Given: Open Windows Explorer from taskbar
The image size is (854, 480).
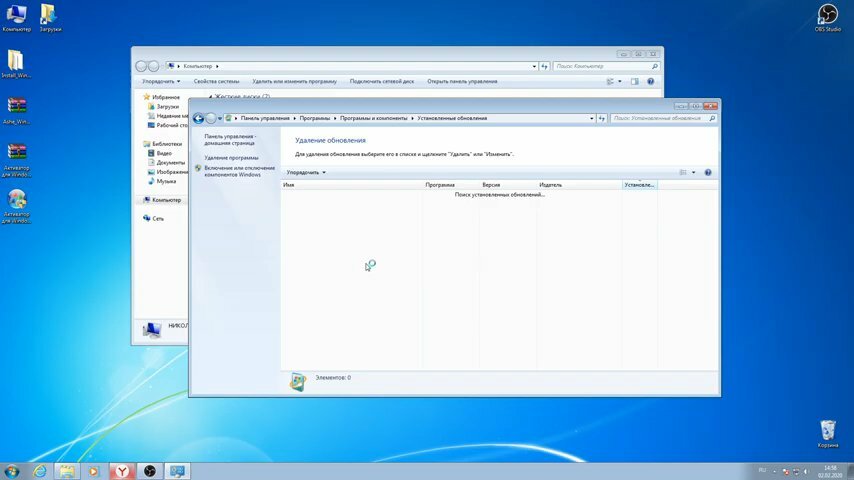Looking at the screenshot, I should point(67,471).
